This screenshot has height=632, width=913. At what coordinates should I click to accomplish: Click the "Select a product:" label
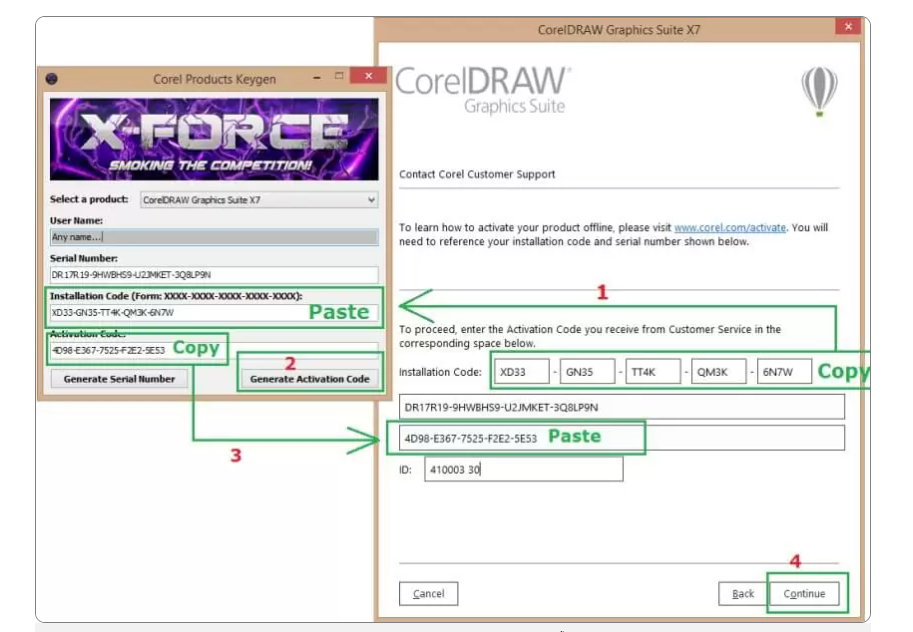click(x=89, y=199)
